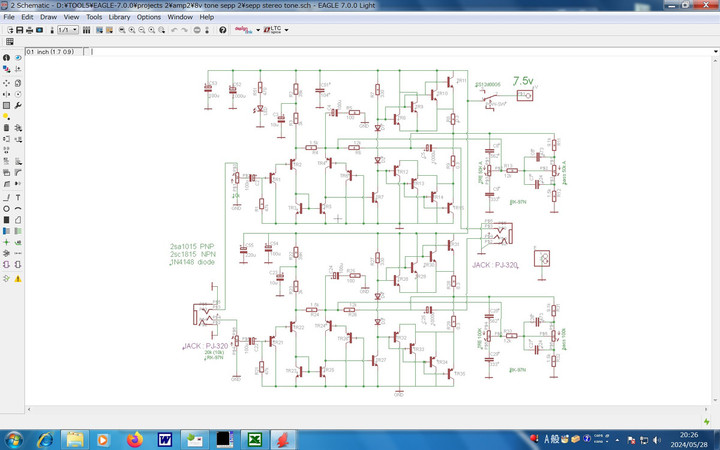Open the Draw menu
This screenshot has width=720, height=450.
click(48, 17)
